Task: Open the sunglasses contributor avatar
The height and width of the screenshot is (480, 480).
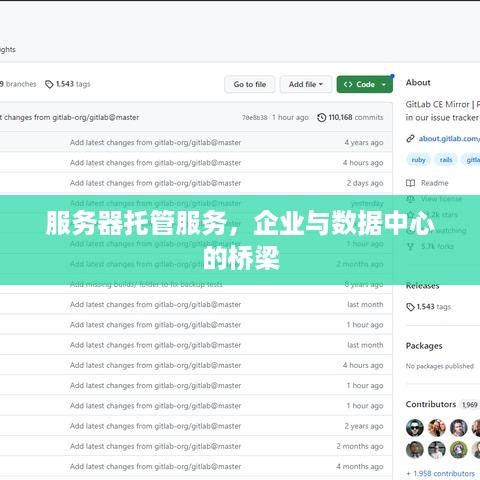Action: 415,428
